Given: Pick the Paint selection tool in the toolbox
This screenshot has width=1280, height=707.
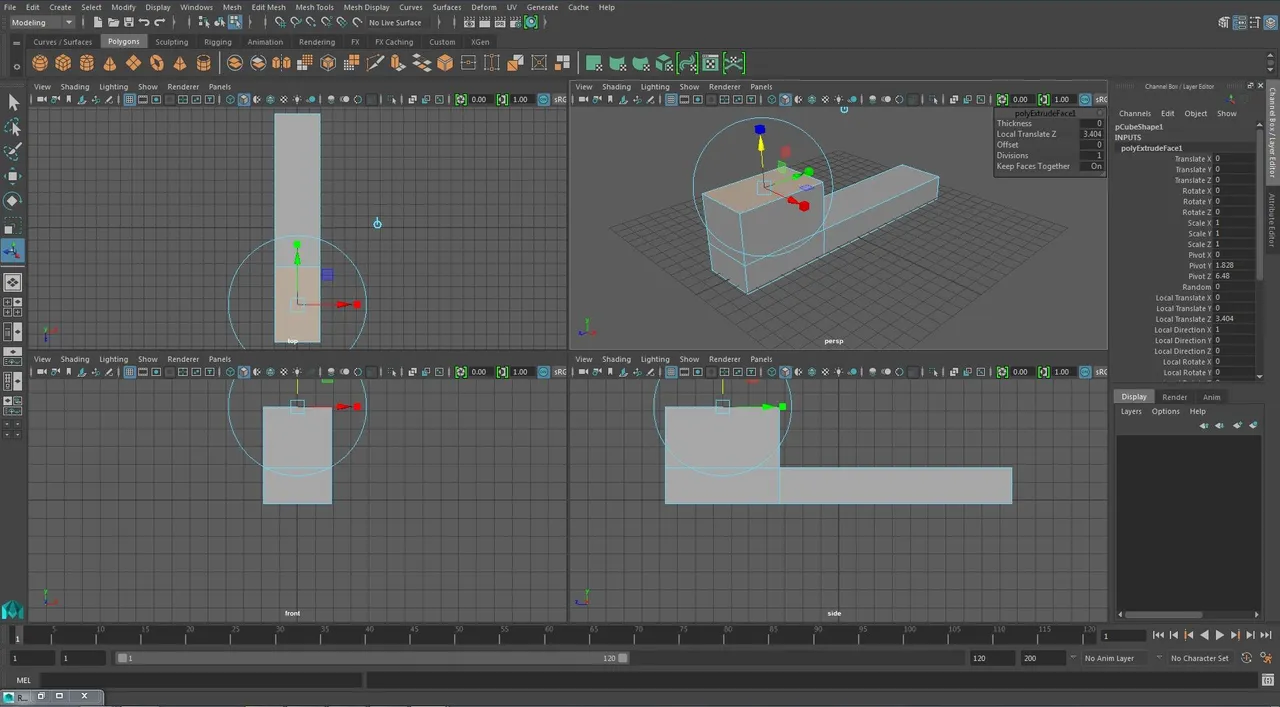Looking at the screenshot, I should (x=13, y=152).
